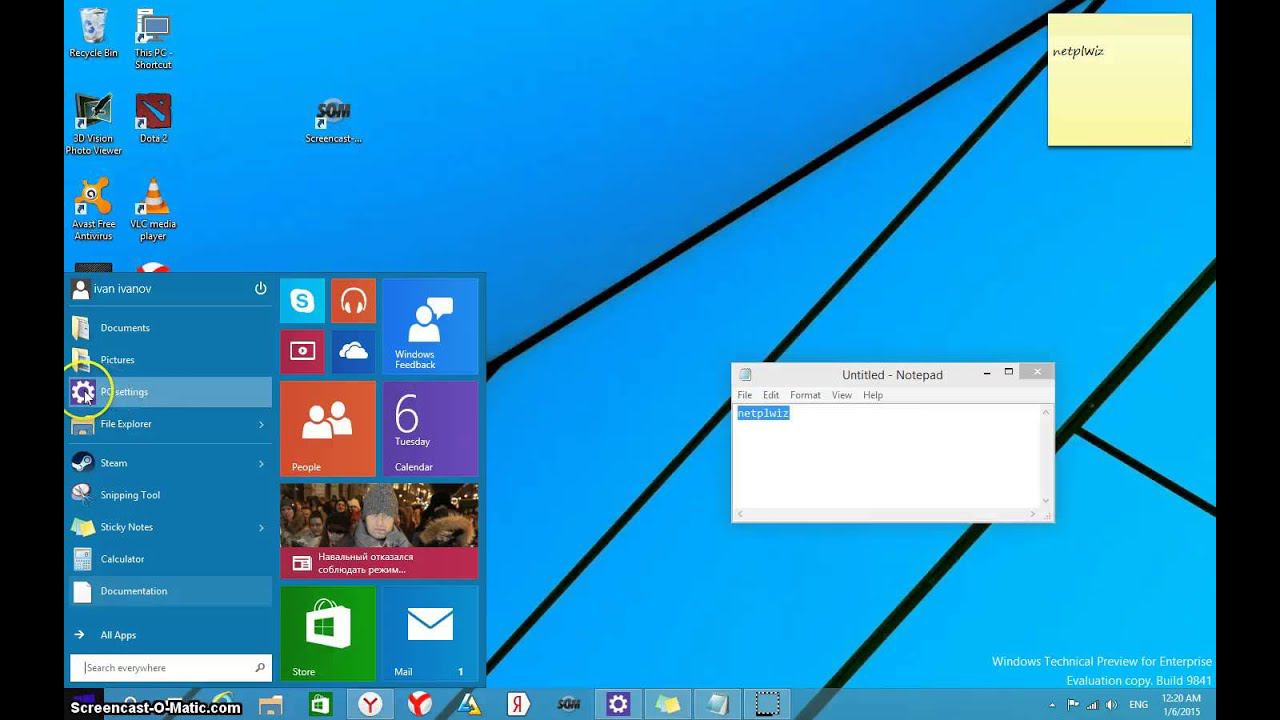Open network signal tray icon
Screen dimensions: 1280x720
coord(1092,705)
